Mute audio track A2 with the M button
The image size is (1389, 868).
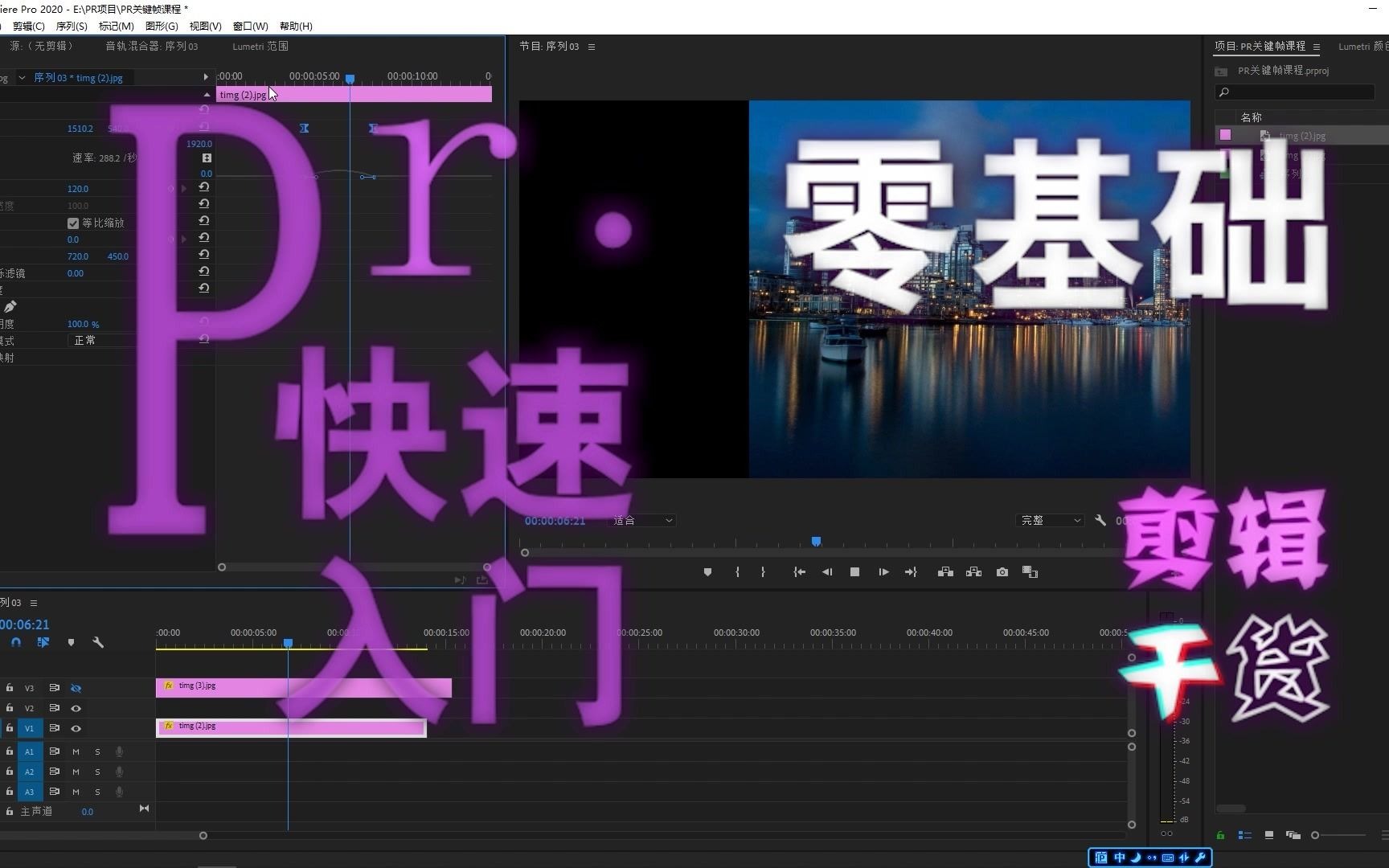[x=76, y=772]
